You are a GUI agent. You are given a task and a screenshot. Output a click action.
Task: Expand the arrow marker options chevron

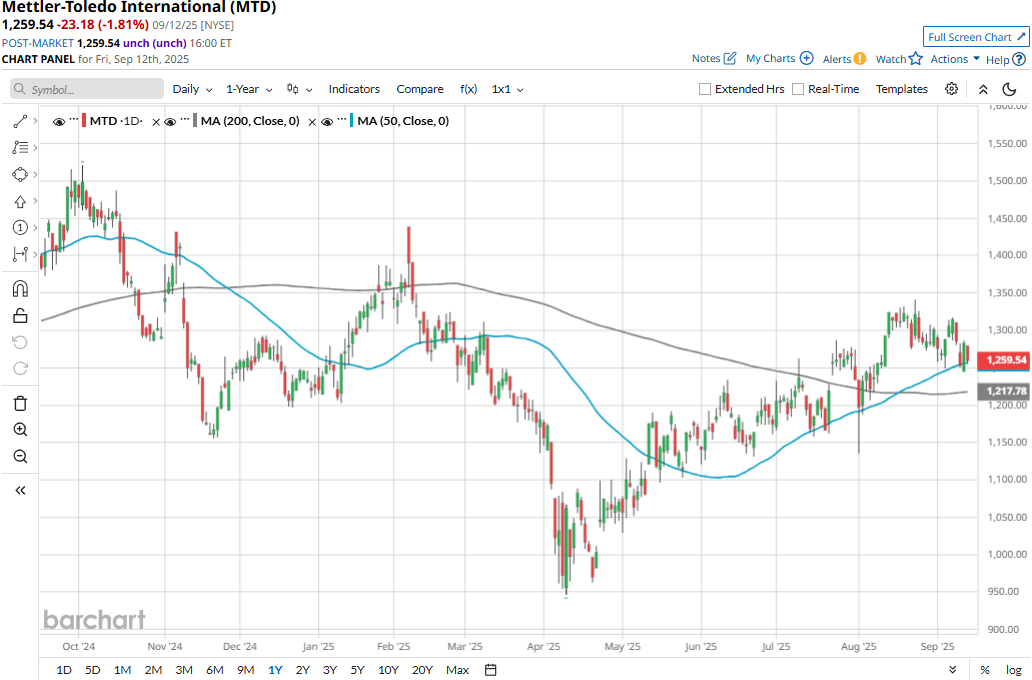tap(35, 201)
